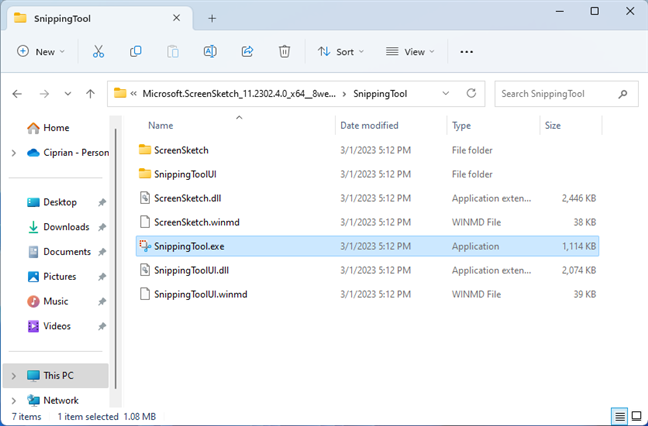Open the New dropdown menu

(x=40, y=51)
